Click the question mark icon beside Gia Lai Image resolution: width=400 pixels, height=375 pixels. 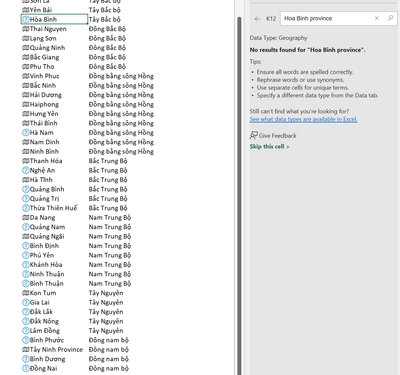point(26,303)
